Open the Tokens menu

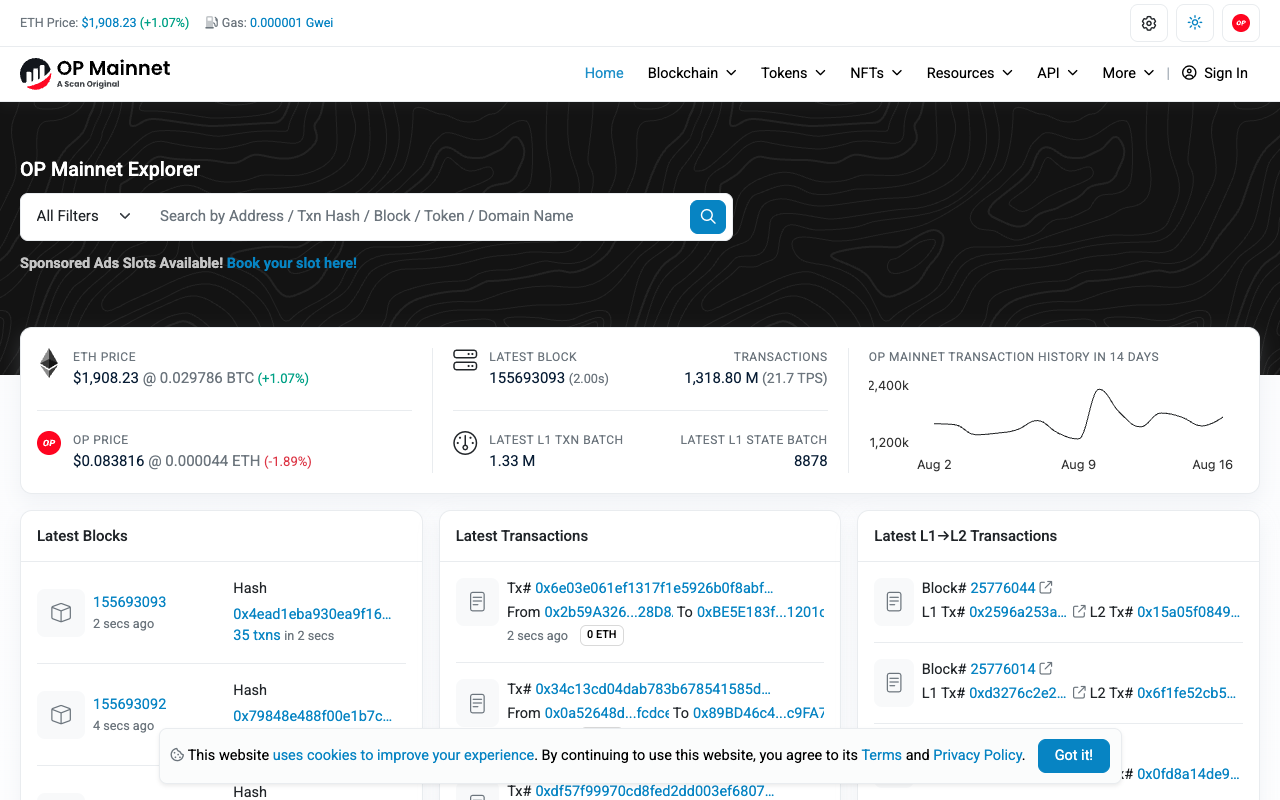pyautogui.click(x=793, y=73)
